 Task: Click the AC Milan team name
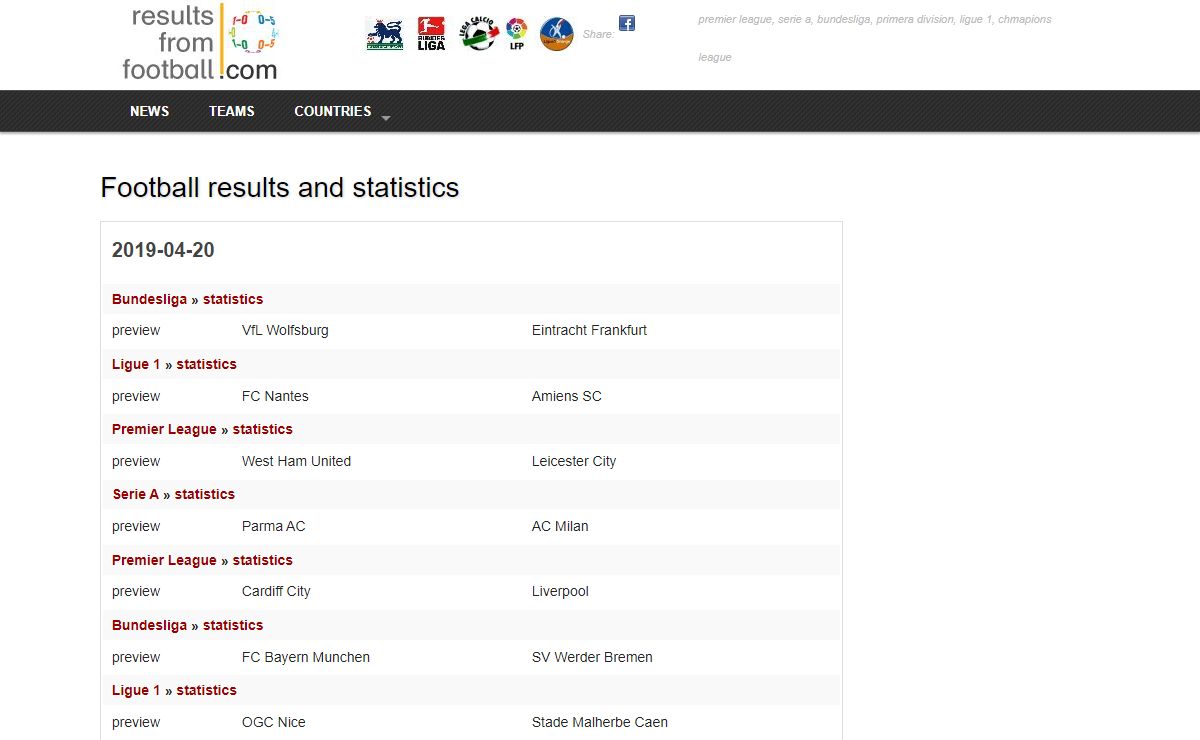tap(560, 526)
